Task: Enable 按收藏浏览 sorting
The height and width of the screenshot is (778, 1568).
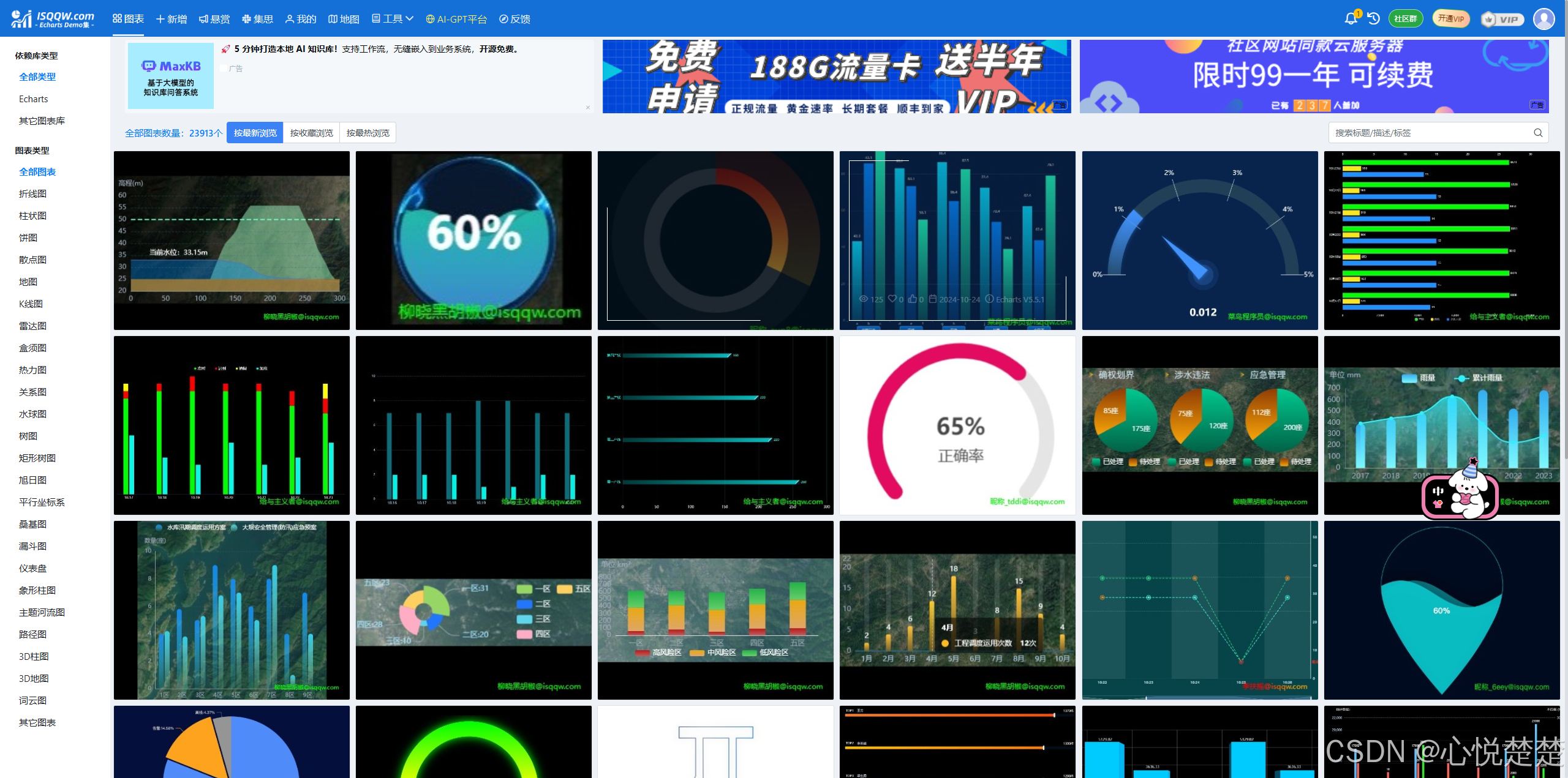Action: [311, 132]
